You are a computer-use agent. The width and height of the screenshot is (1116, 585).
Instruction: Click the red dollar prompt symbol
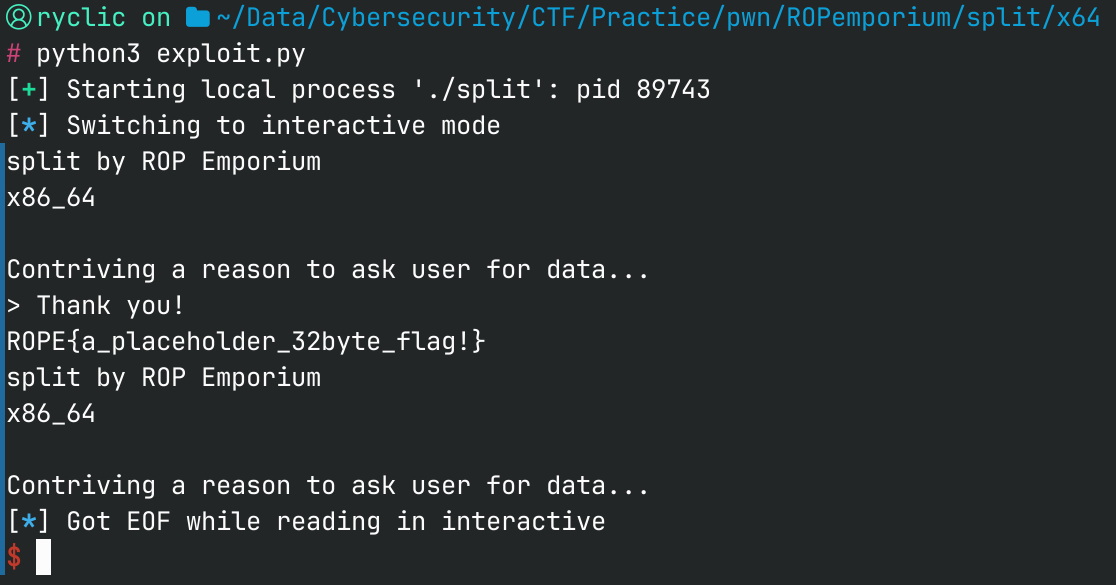[x=14, y=557]
